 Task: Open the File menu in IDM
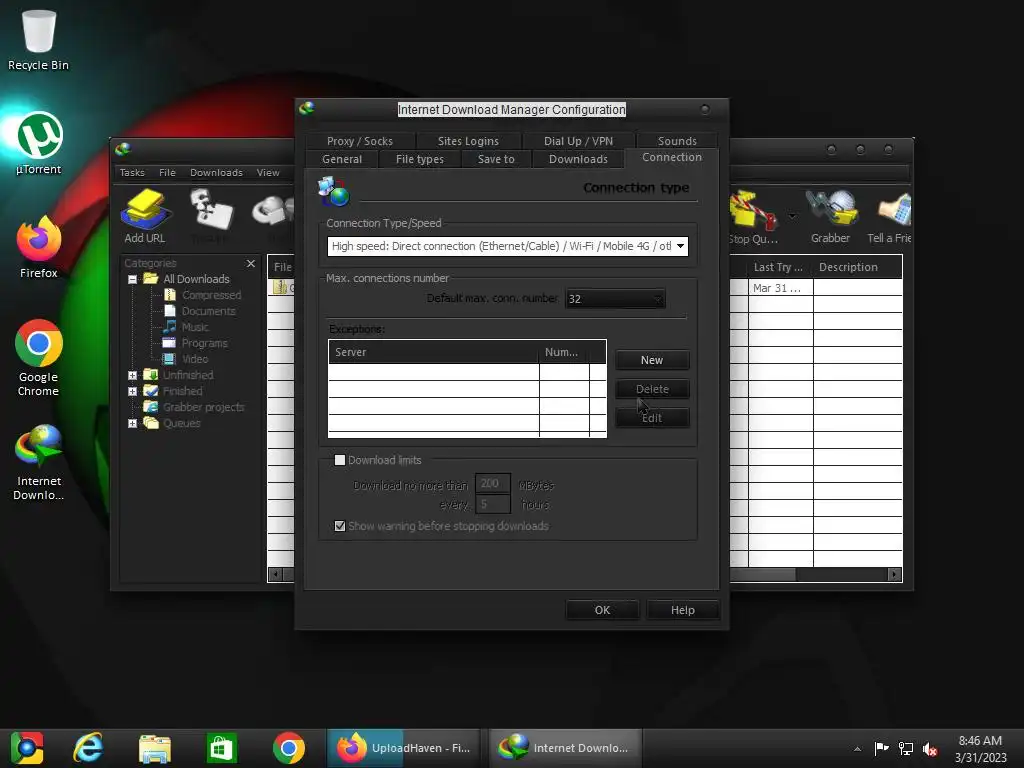tap(167, 172)
